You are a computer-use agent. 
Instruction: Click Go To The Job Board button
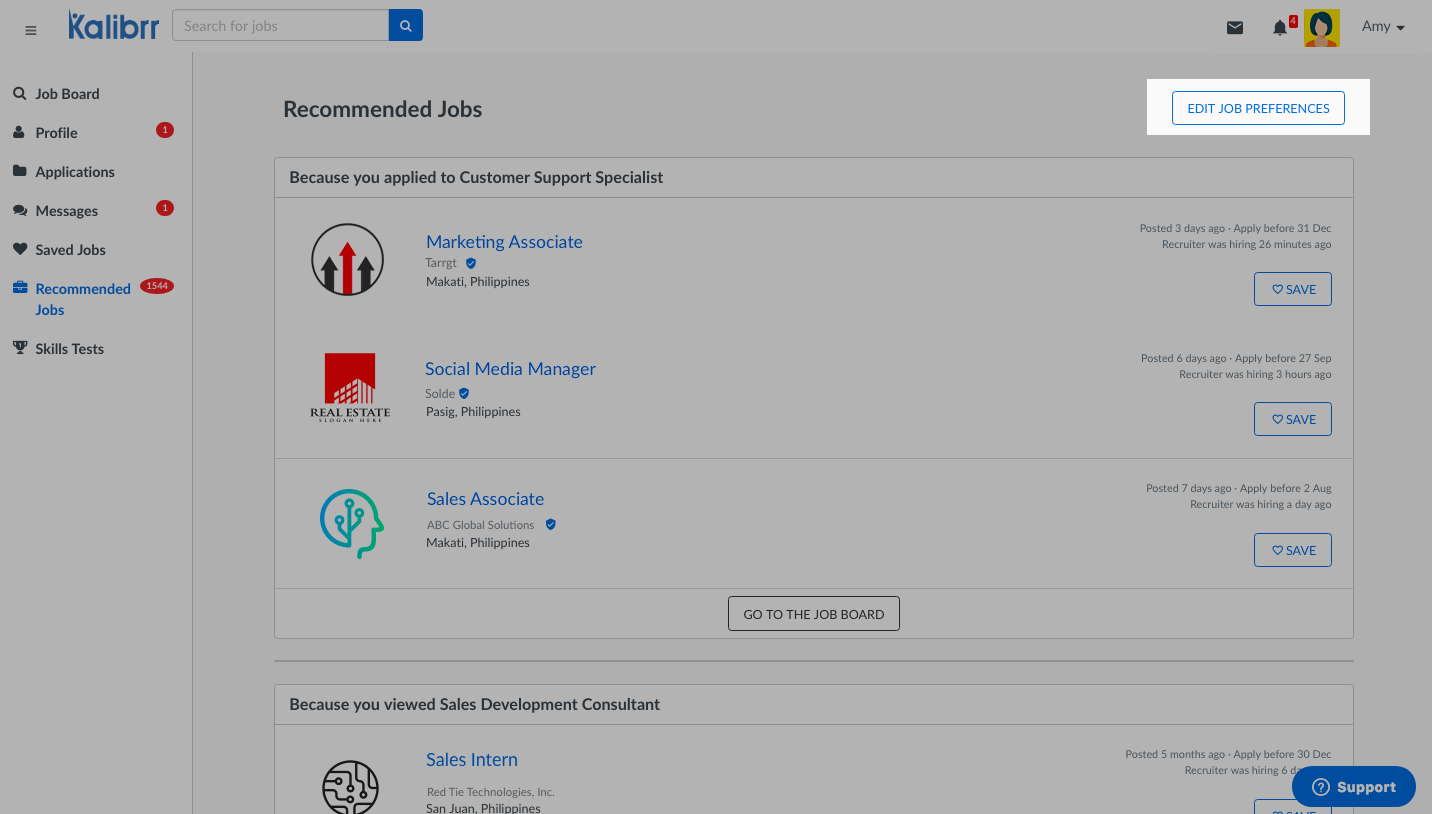click(813, 614)
